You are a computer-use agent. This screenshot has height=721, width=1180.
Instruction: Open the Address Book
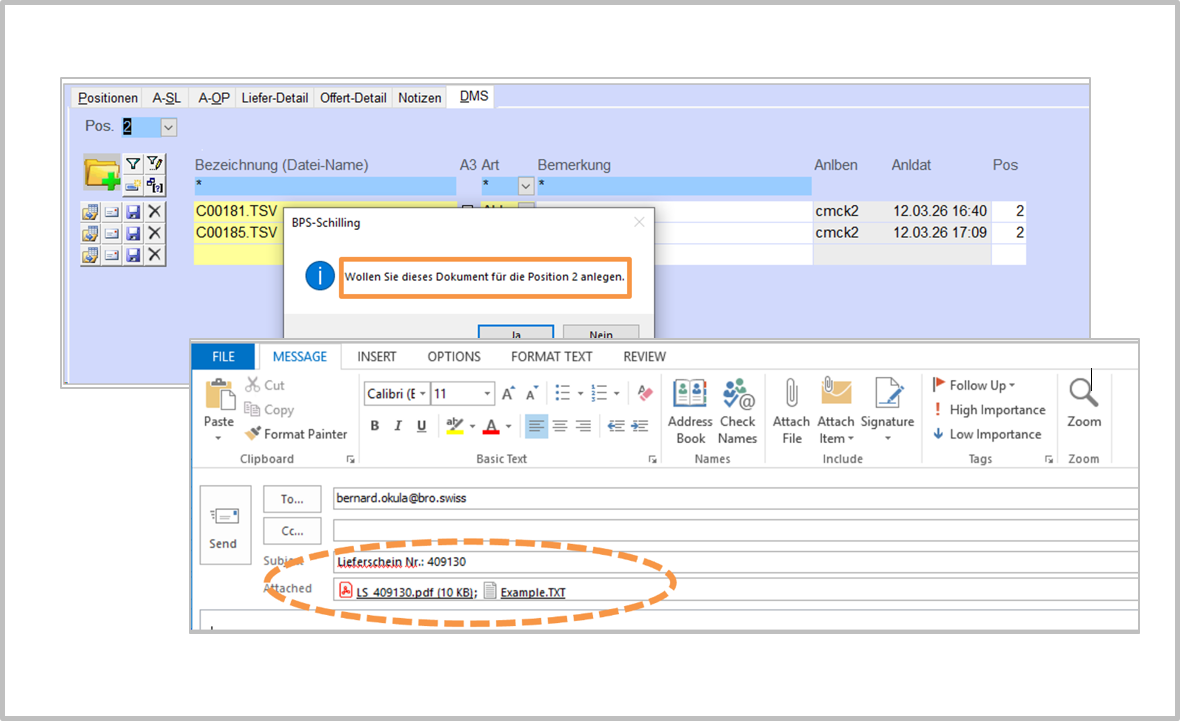[x=690, y=411]
